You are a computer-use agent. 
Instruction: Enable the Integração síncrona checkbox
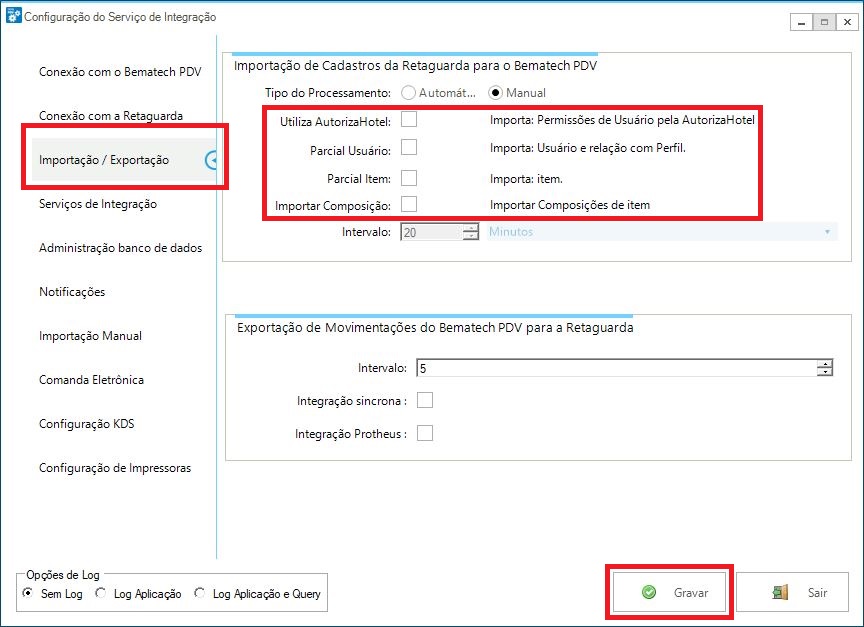click(425, 400)
